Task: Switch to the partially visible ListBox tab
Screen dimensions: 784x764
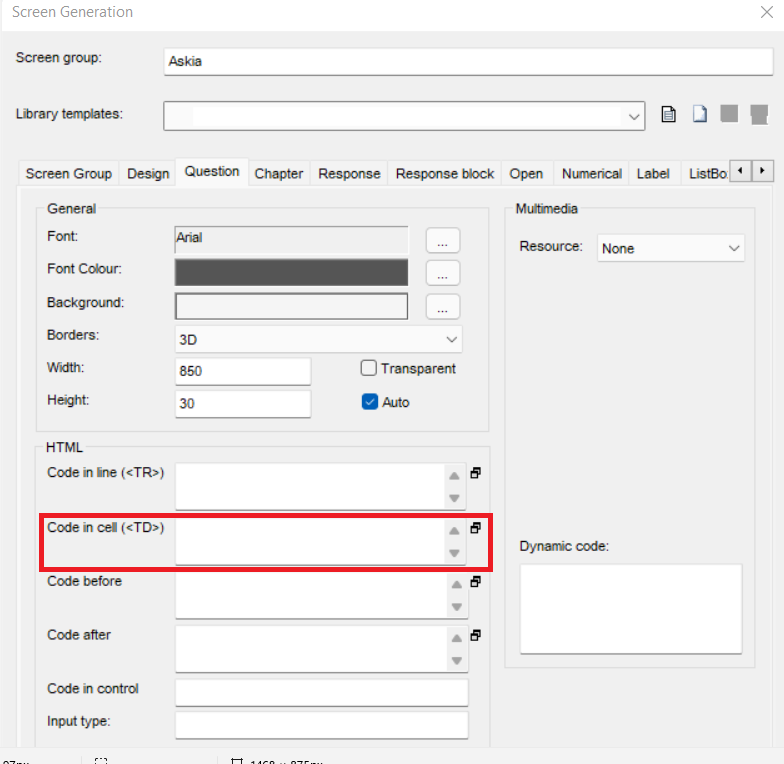Action: pyautogui.click(x=708, y=174)
